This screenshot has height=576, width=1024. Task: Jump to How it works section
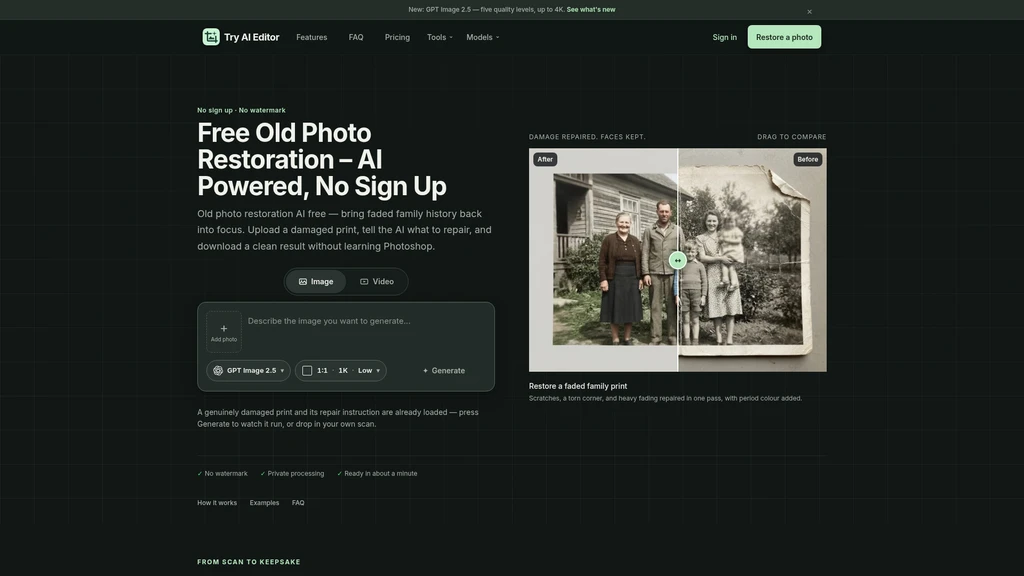[x=217, y=503]
